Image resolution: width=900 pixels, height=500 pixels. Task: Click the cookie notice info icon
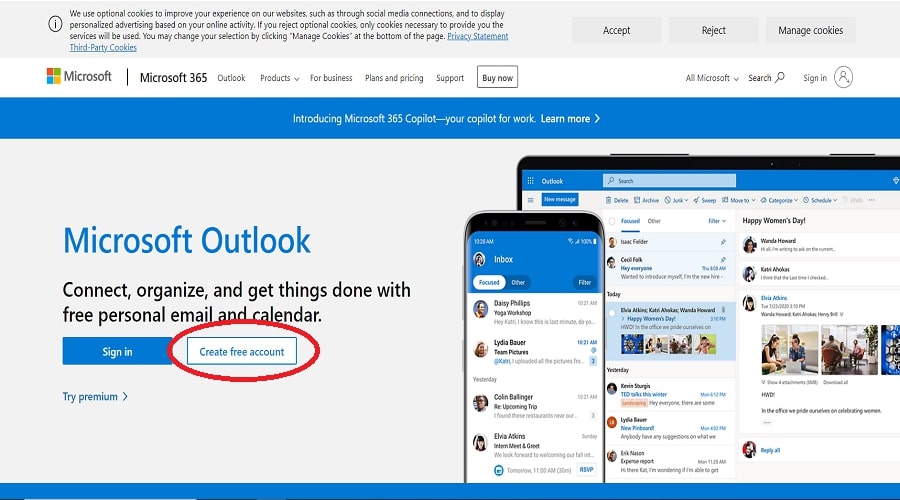pos(55,24)
